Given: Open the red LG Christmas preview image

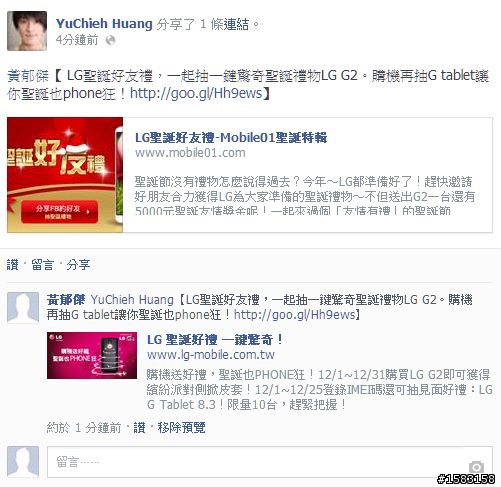Looking at the screenshot, I should coord(65,175).
